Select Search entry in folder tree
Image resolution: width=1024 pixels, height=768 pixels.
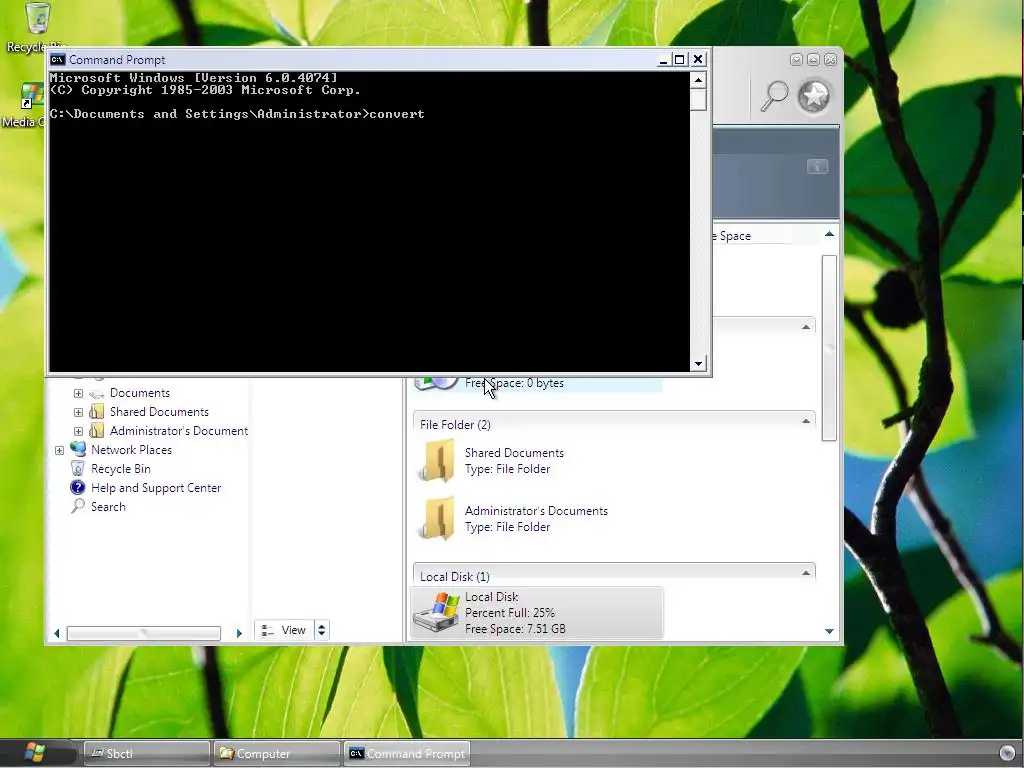[108, 506]
